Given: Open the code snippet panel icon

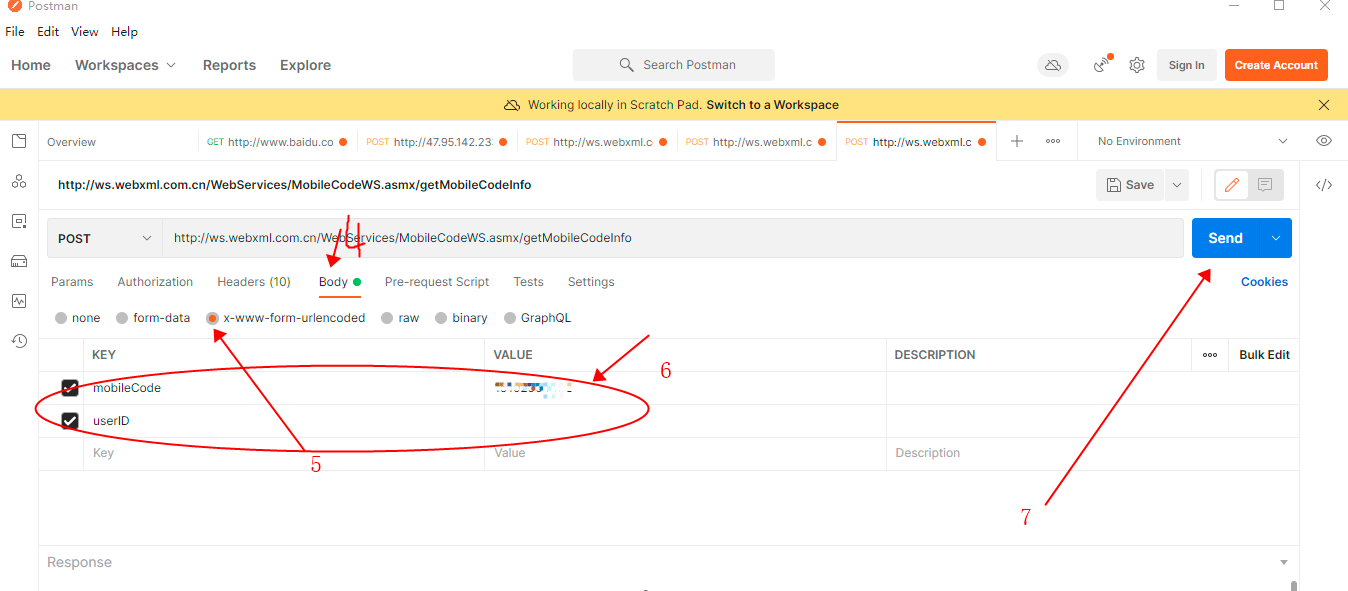Looking at the screenshot, I should tap(1324, 185).
